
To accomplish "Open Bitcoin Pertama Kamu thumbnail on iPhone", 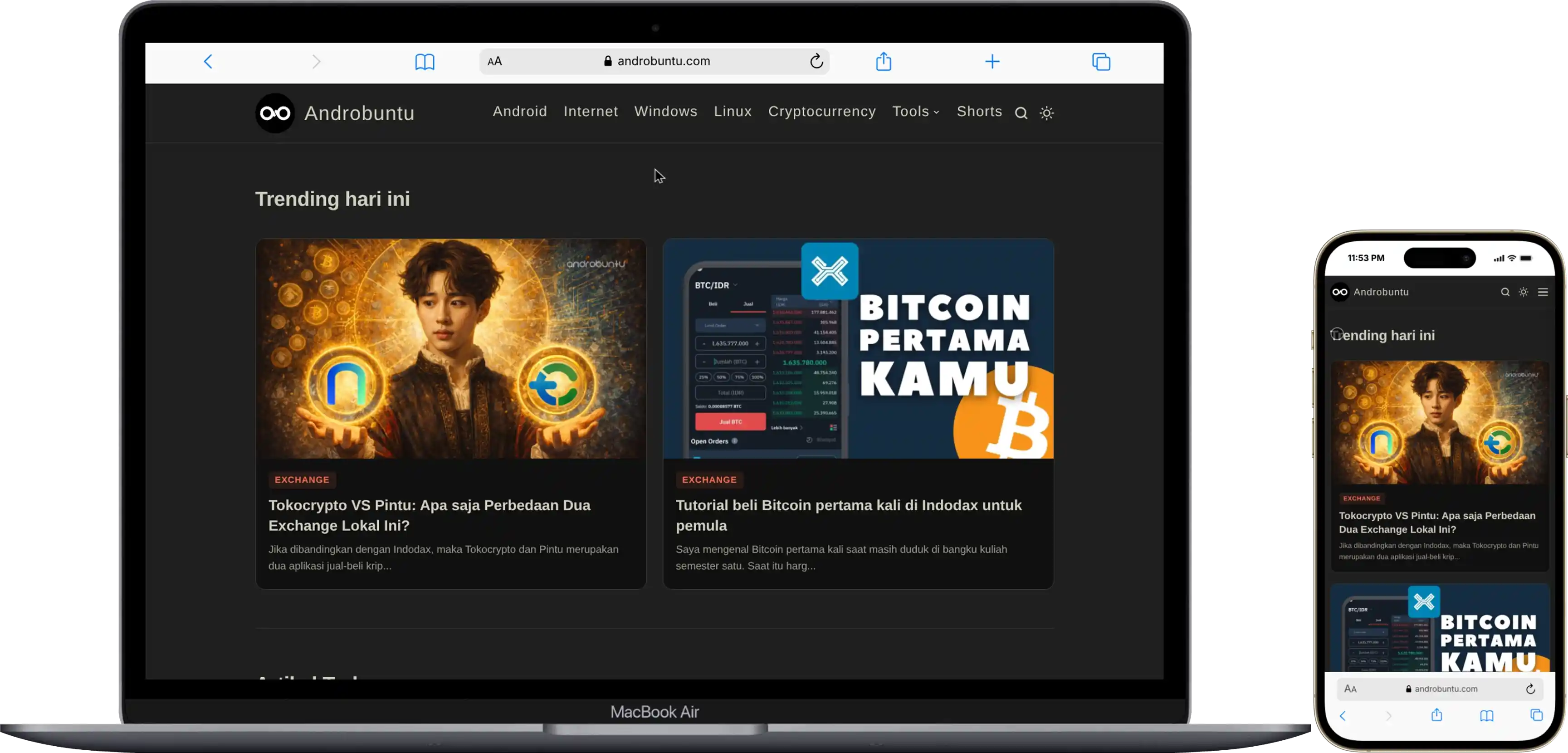I will [1440, 628].
